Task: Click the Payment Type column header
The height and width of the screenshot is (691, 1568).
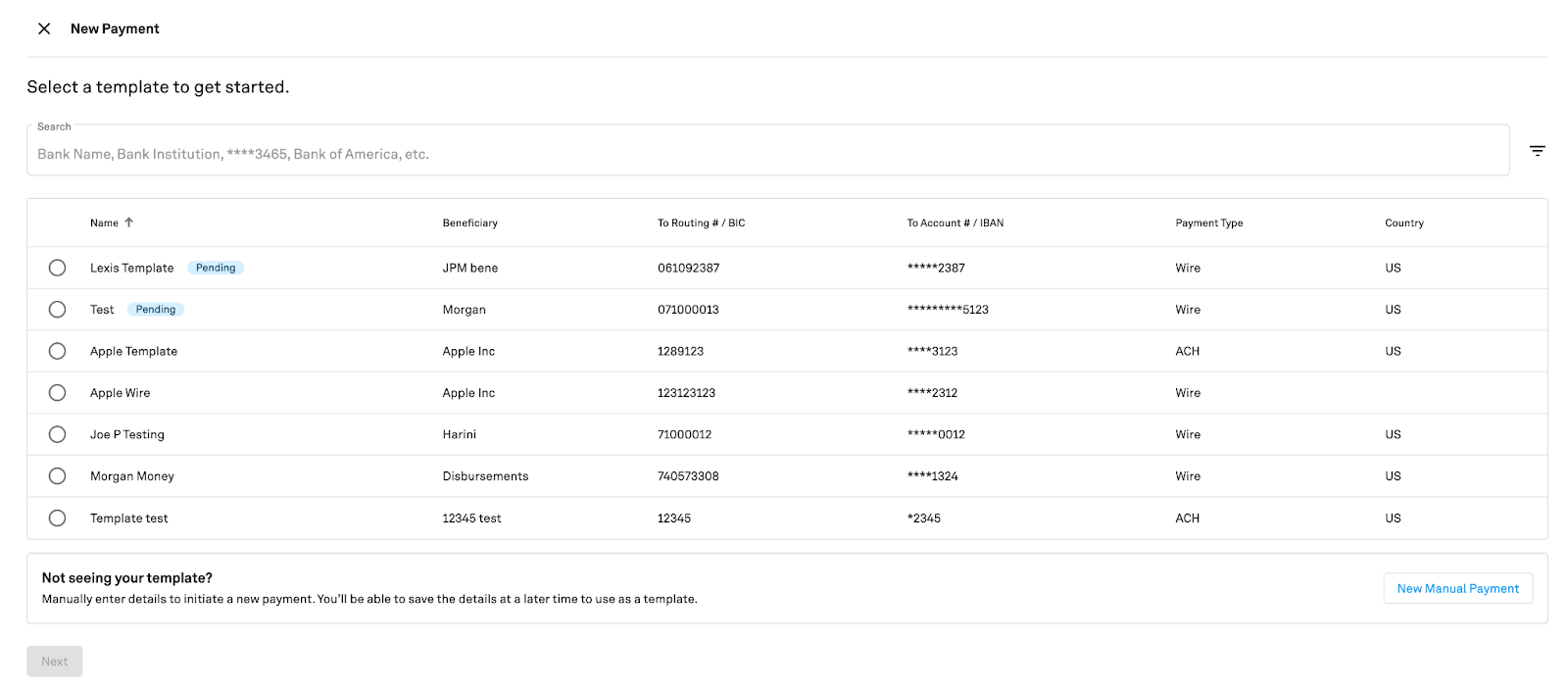Action: 1208,223
